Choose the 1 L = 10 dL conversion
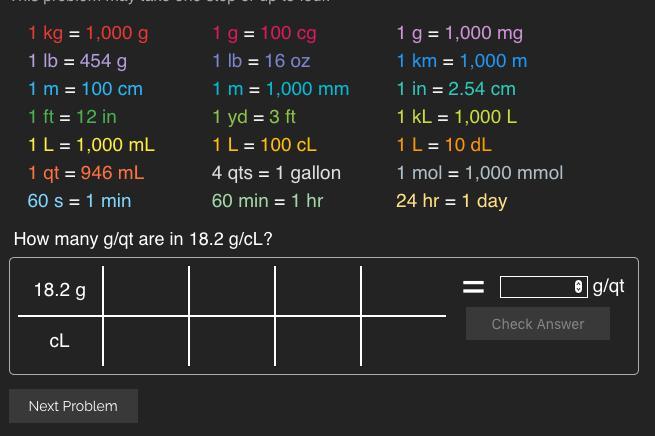The height and width of the screenshot is (436, 655). pos(444,145)
